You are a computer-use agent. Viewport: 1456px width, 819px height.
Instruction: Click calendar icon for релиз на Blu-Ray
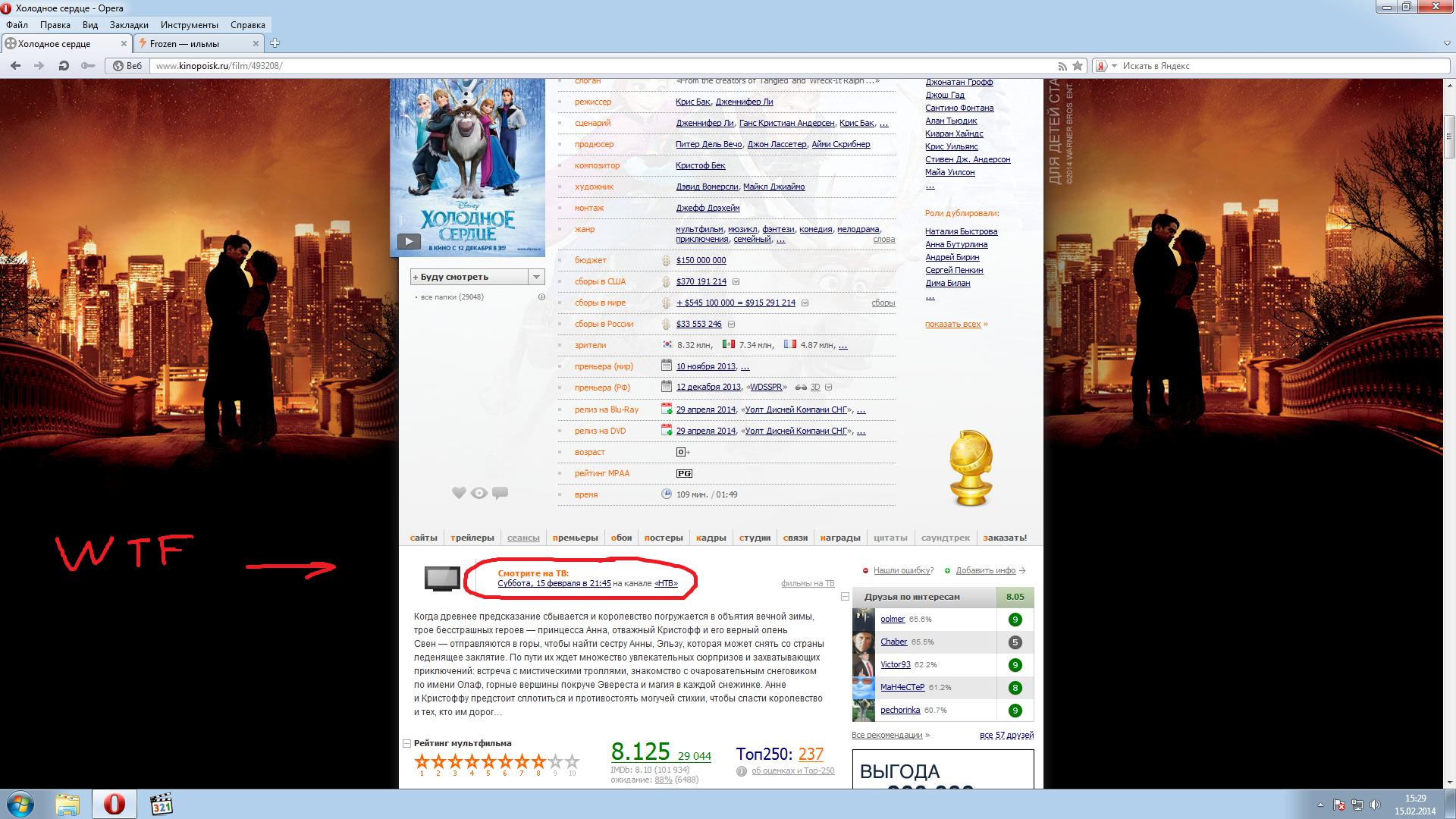click(667, 409)
